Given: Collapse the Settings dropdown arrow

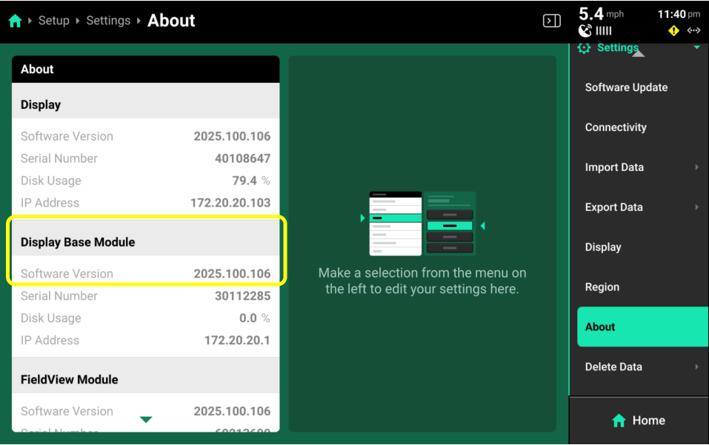Looking at the screenshot, I should click(x=697, y=47).
